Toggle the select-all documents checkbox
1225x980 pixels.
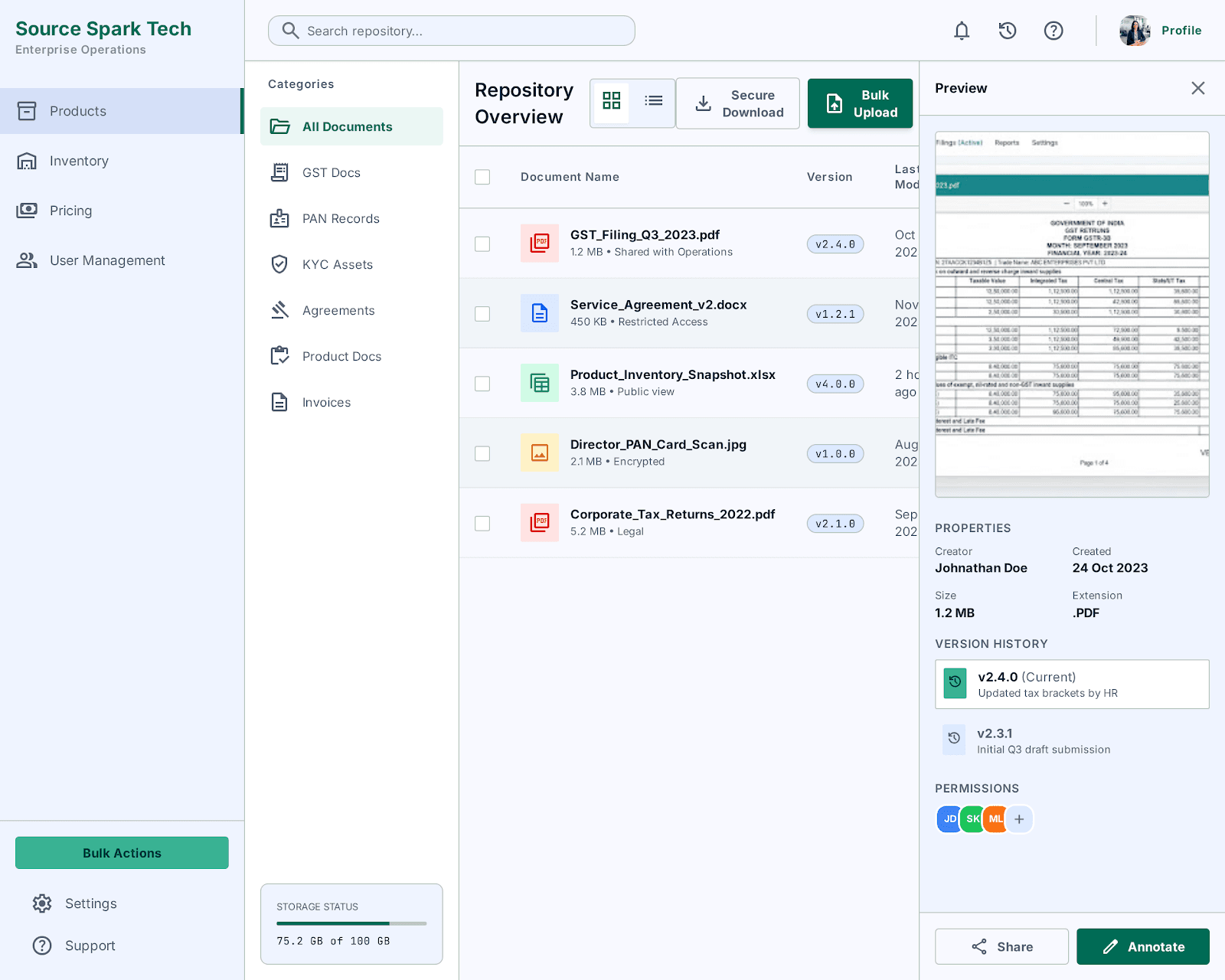click(x=482, y=177)
